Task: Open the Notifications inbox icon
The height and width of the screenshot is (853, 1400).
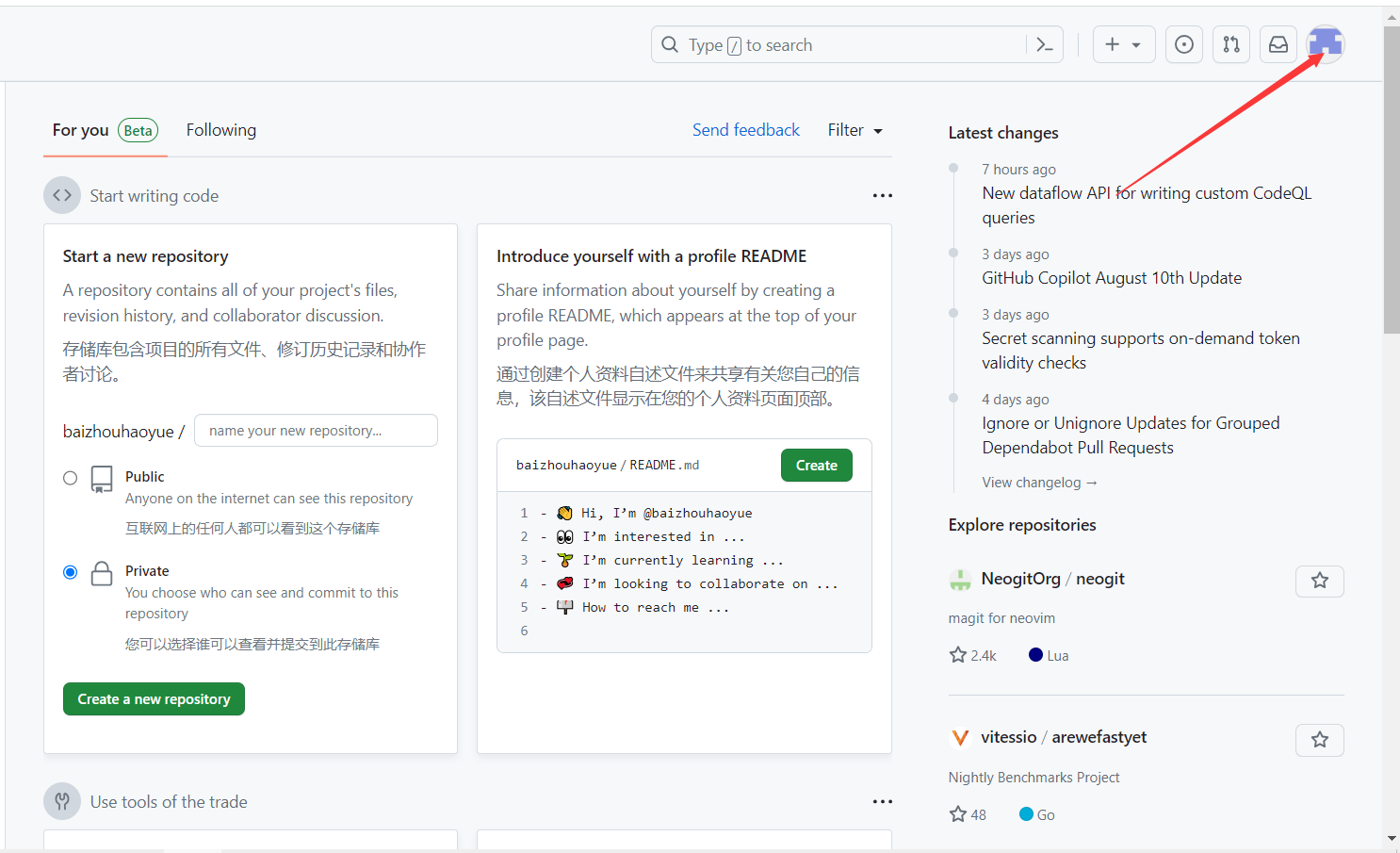Action: [1278, 44]
